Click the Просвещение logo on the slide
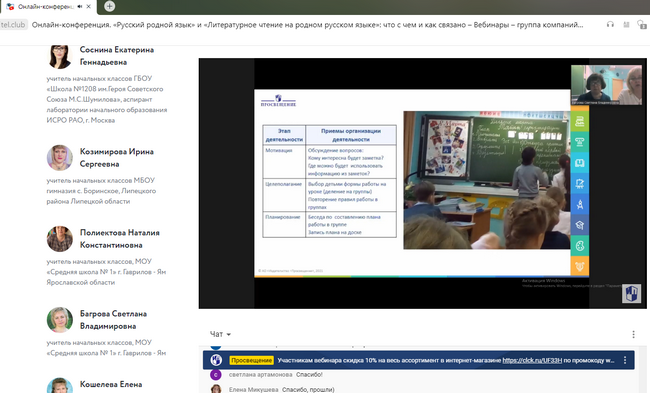 (x=278, y=101)
